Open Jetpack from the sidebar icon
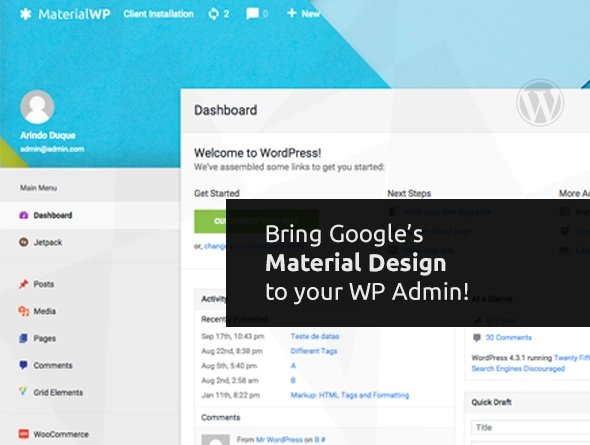 (x=24, y=242)
